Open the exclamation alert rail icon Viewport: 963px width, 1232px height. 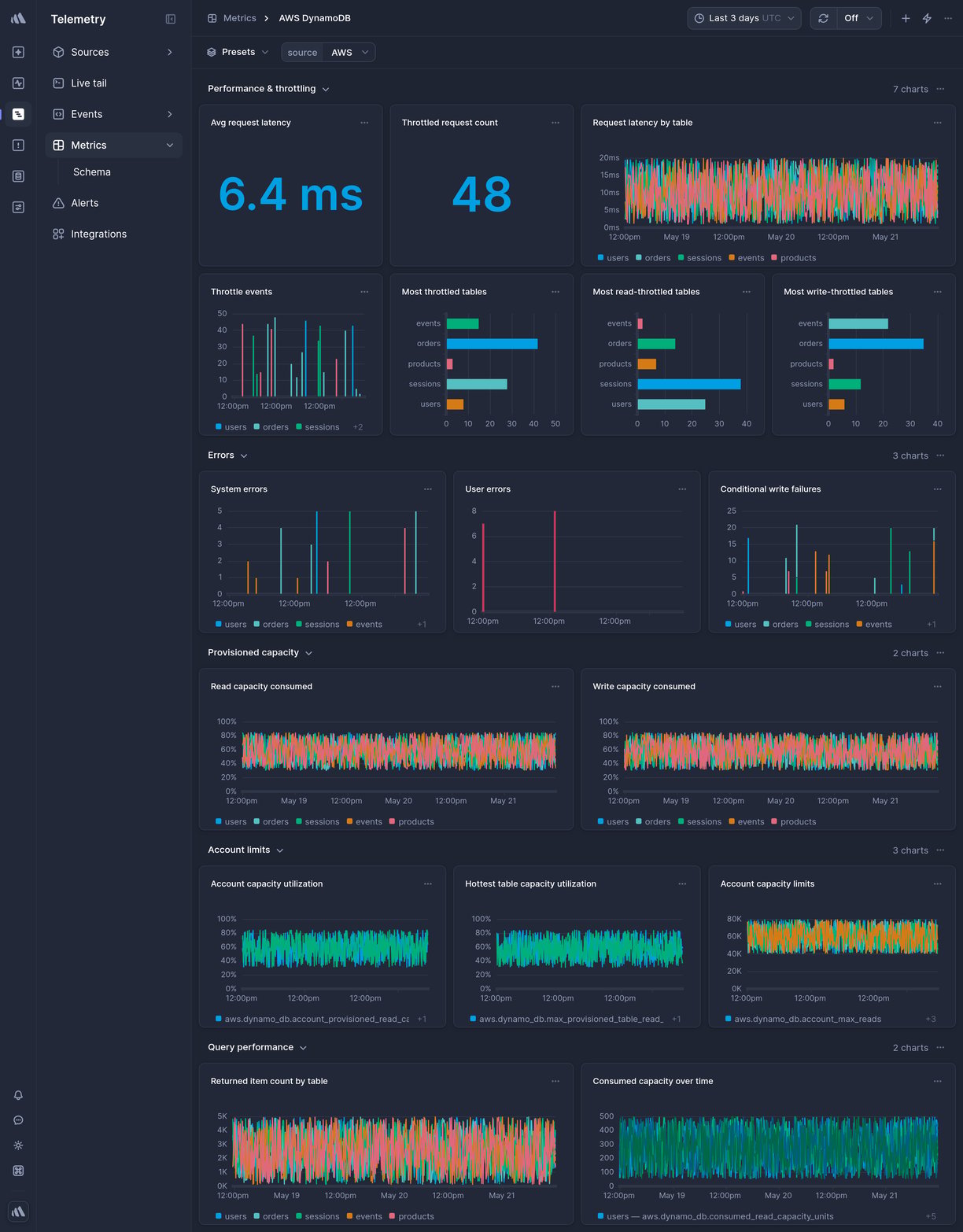(18, 145)
